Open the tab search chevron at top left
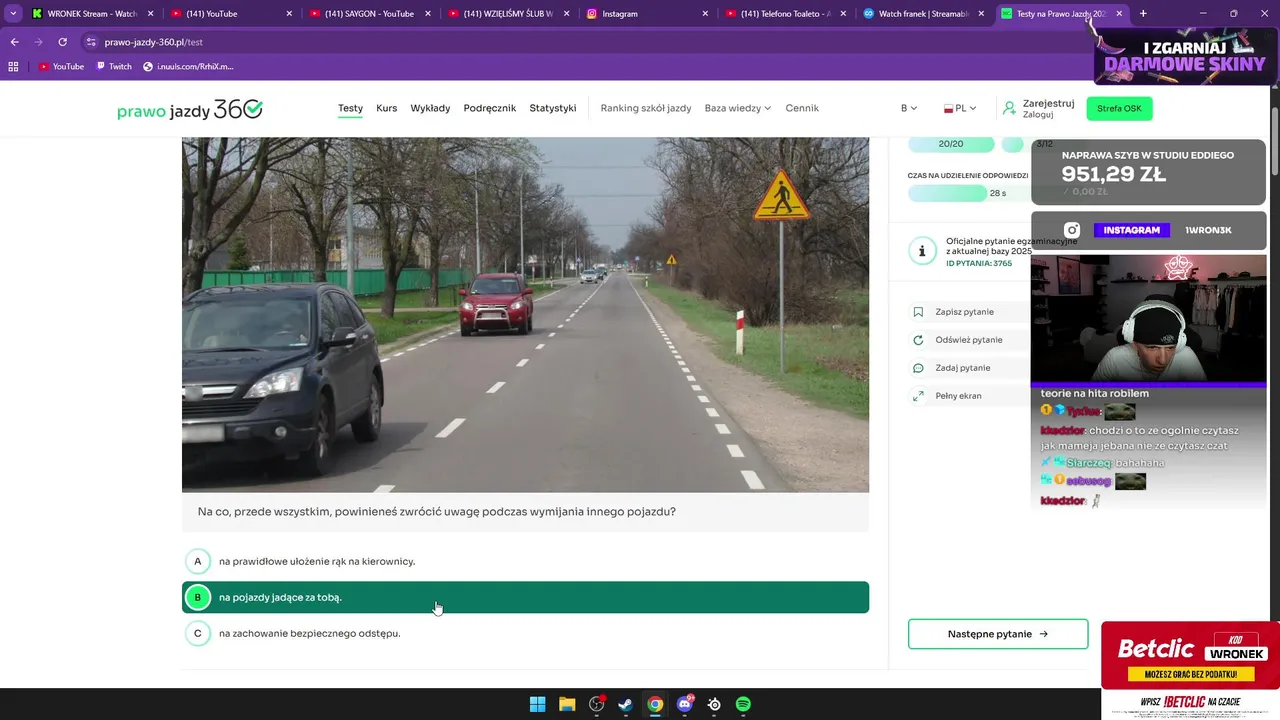Image resolution: width=1280 pixels, height=720 pixels. click(x=13, y=13)
